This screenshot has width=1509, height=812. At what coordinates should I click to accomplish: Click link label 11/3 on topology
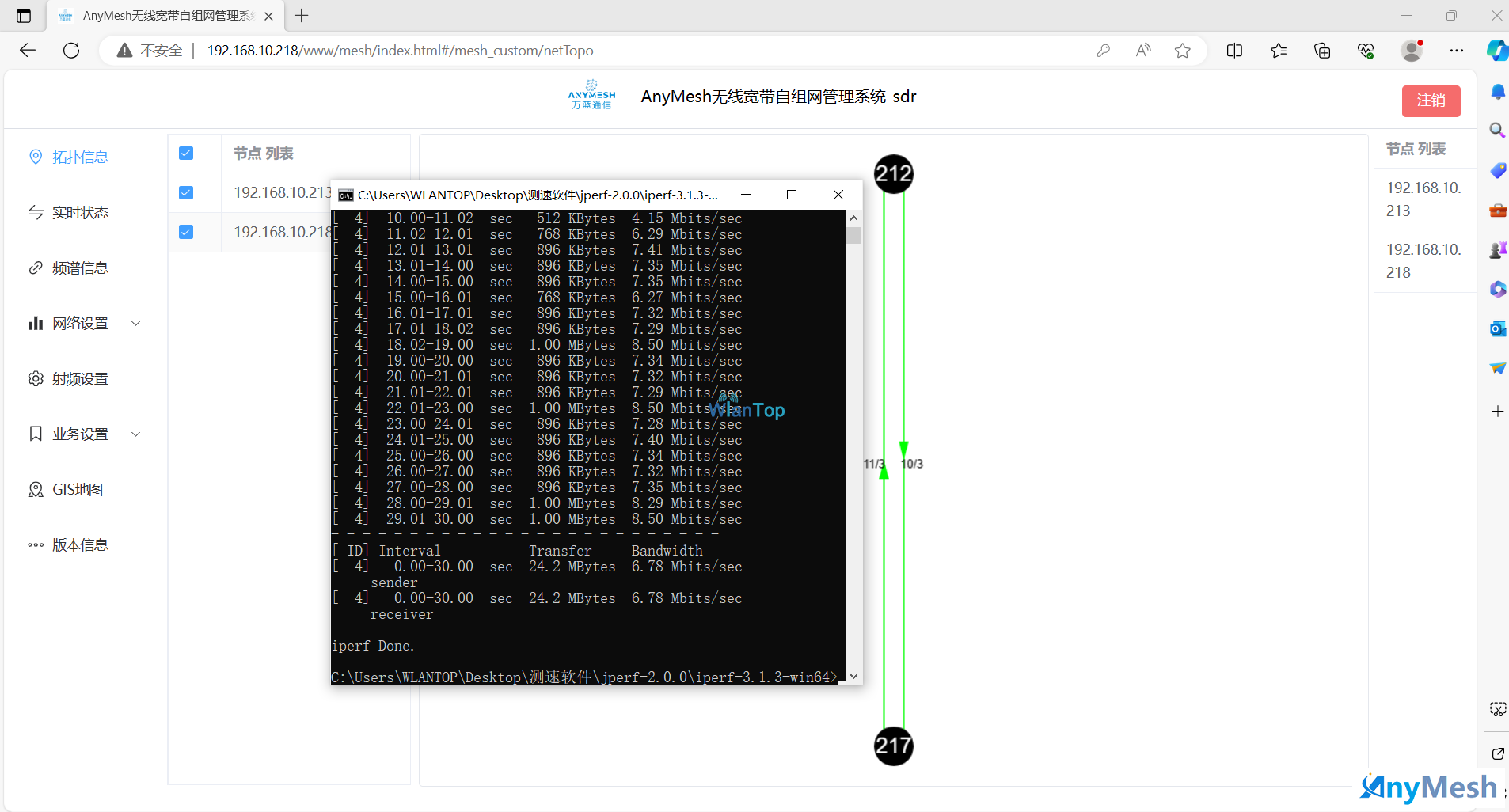874,464
